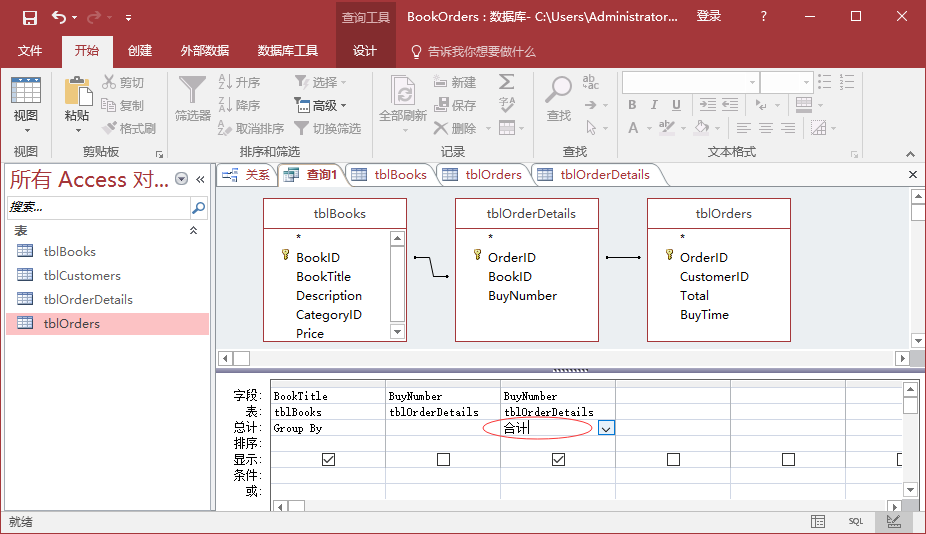Switch to SQL view in status bar
Viewport: 926px width, 534px height.
pos(856,522)
